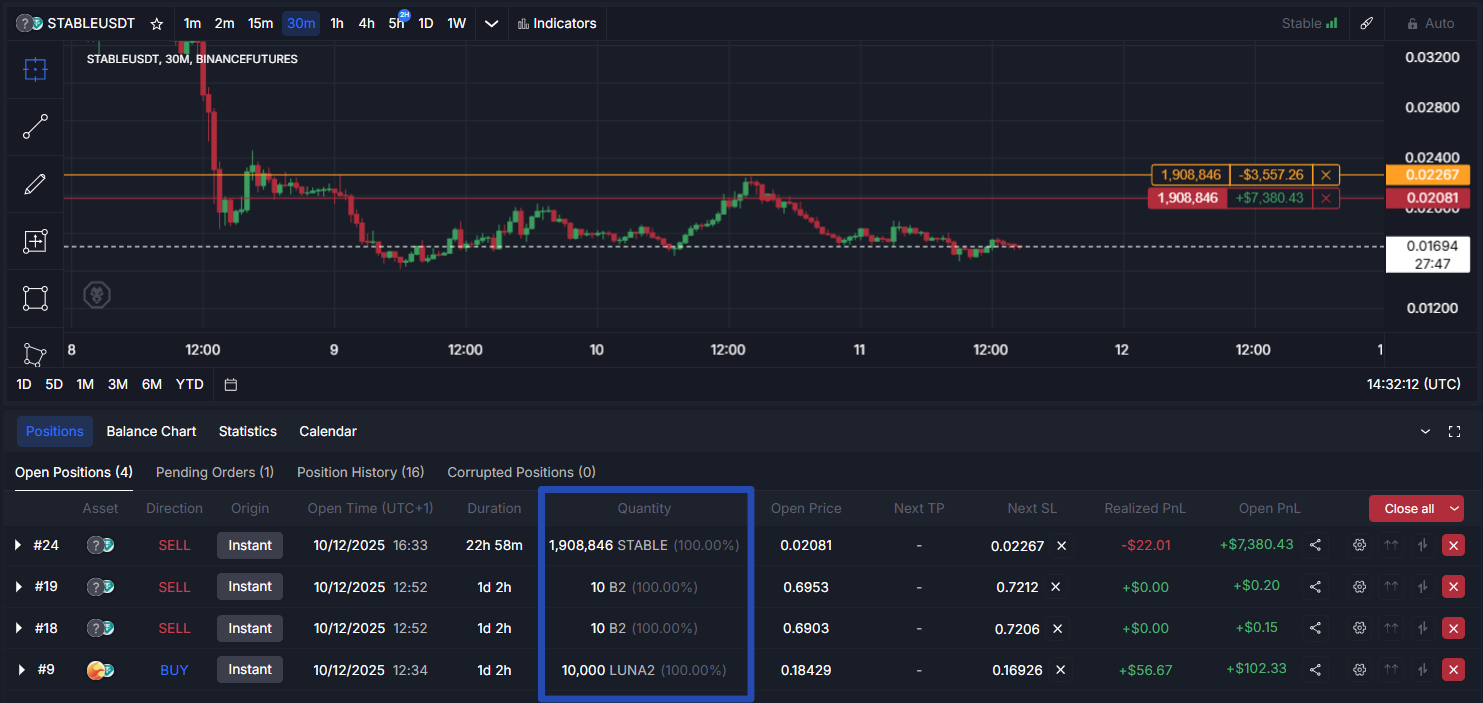Select the pencil freehand drawing tool
The height and width of the screenshot is (703, 1483).
click(35, 184)
